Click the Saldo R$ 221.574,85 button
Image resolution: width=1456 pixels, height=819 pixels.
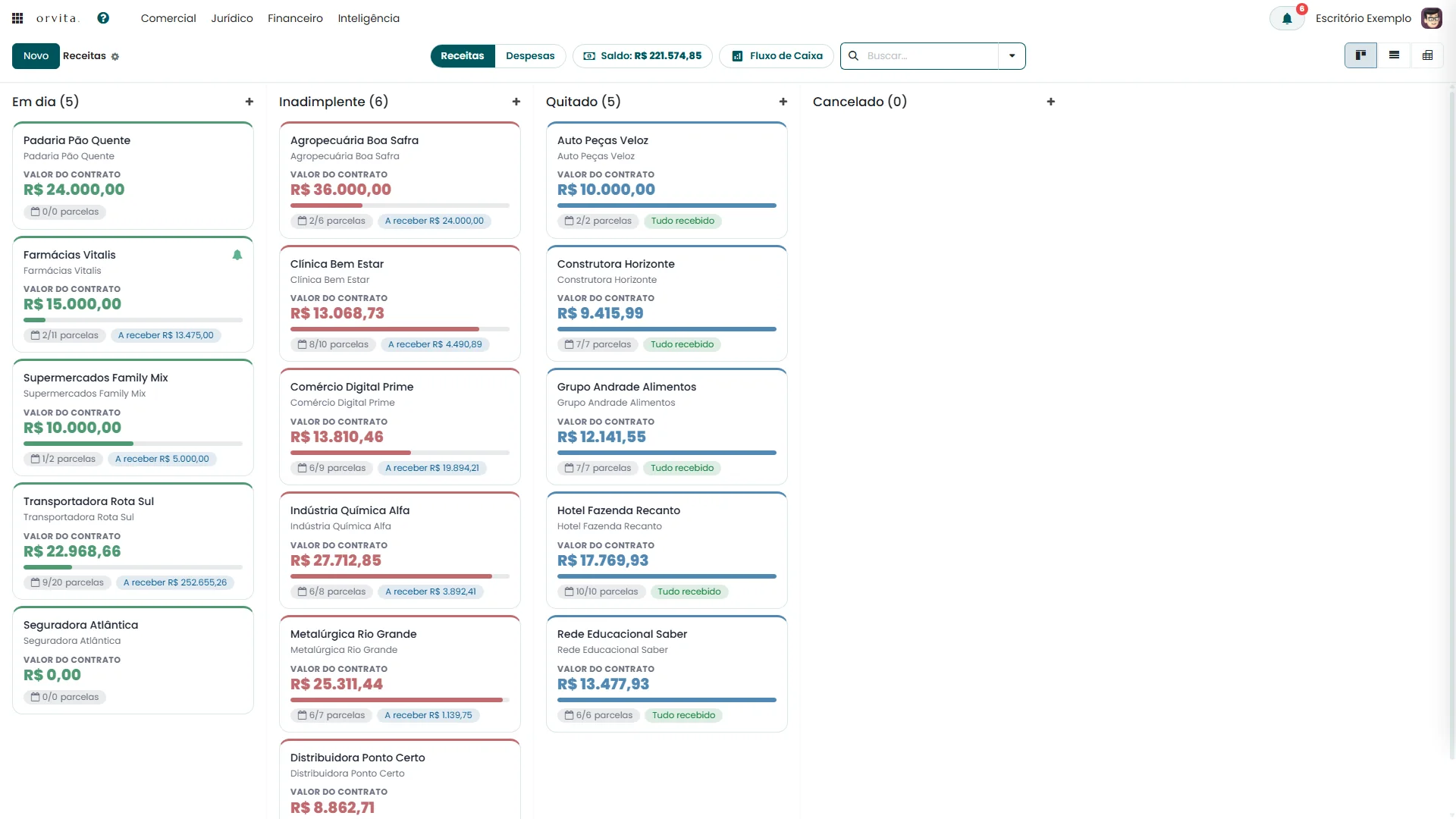click(x=642, y=56)
